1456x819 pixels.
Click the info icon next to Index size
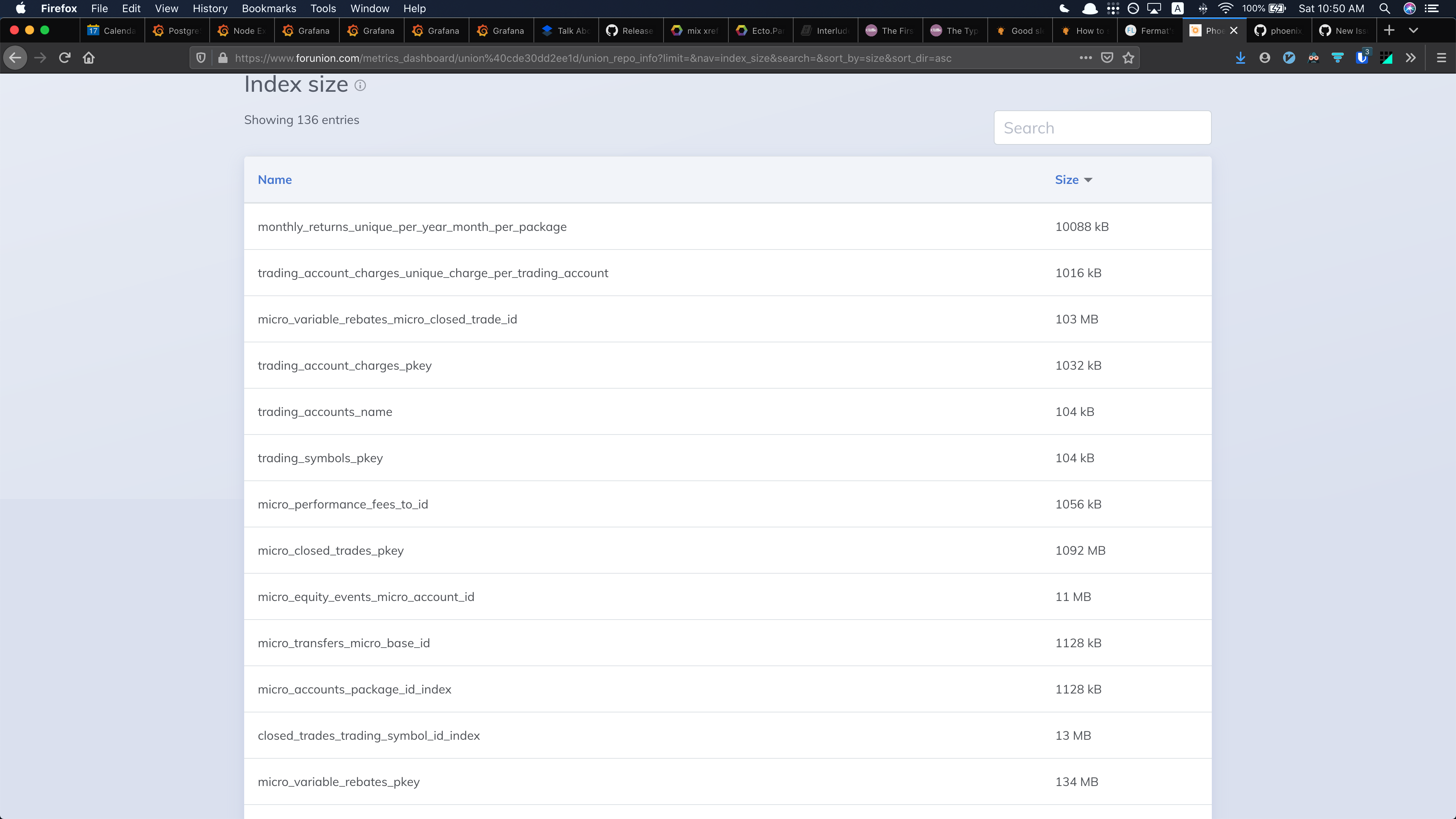point(361,85)
